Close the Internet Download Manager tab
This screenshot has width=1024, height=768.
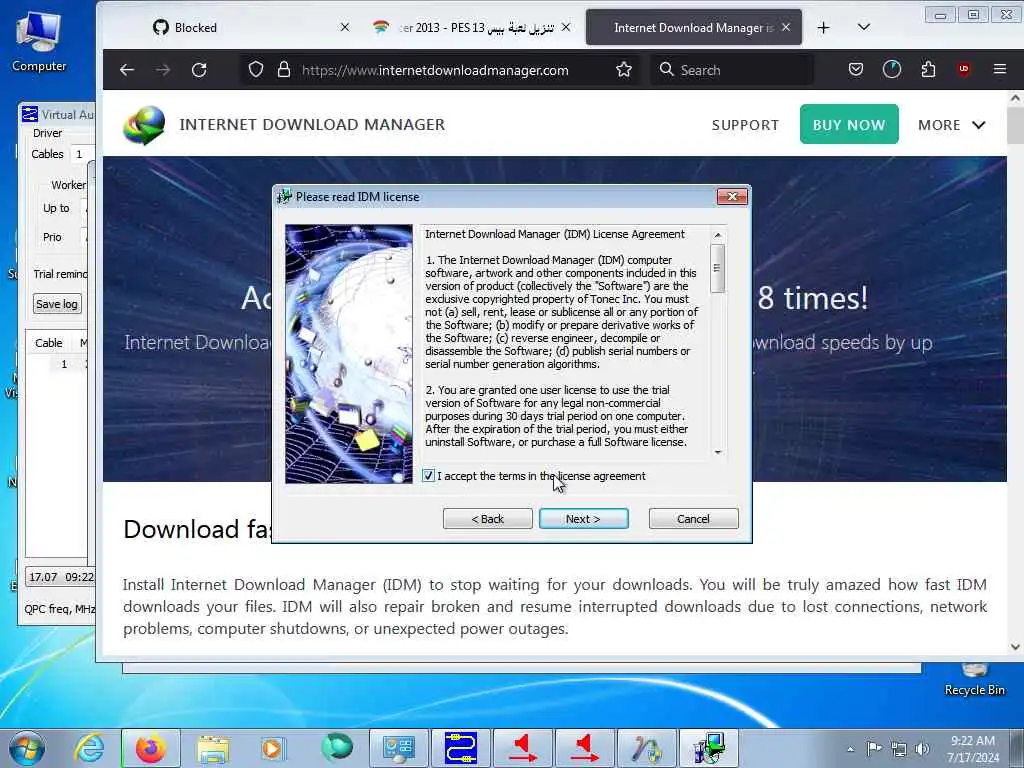click(x=786, y=27)
